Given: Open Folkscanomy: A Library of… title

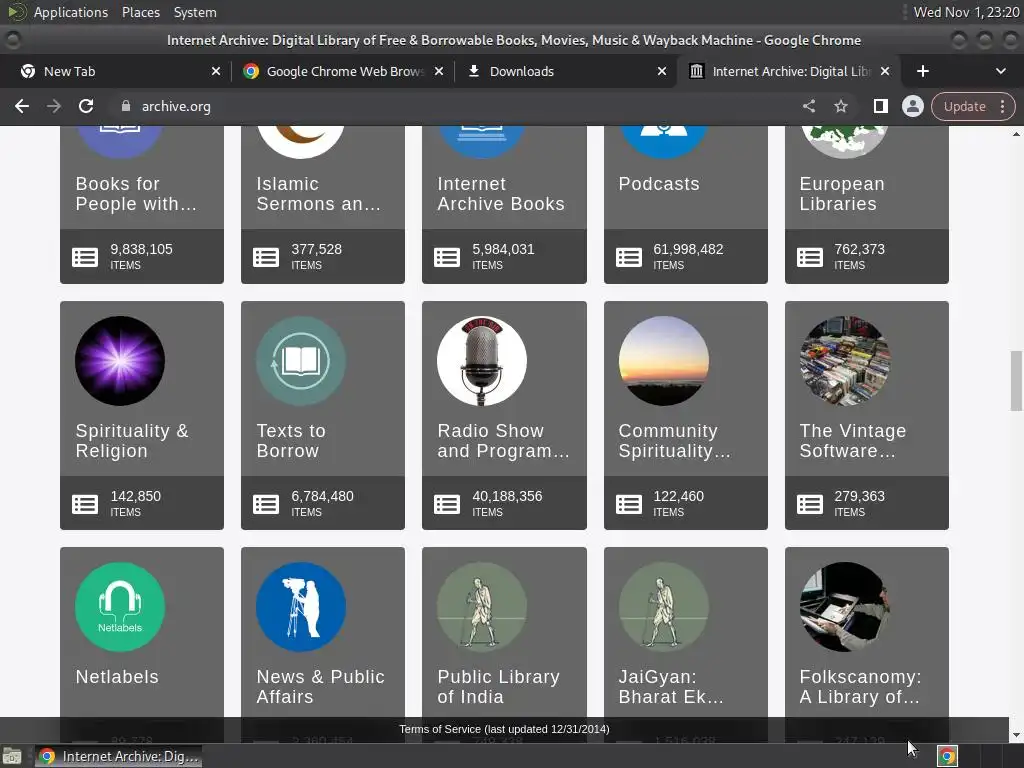Looking at the screenshot, I should (860, 687).
